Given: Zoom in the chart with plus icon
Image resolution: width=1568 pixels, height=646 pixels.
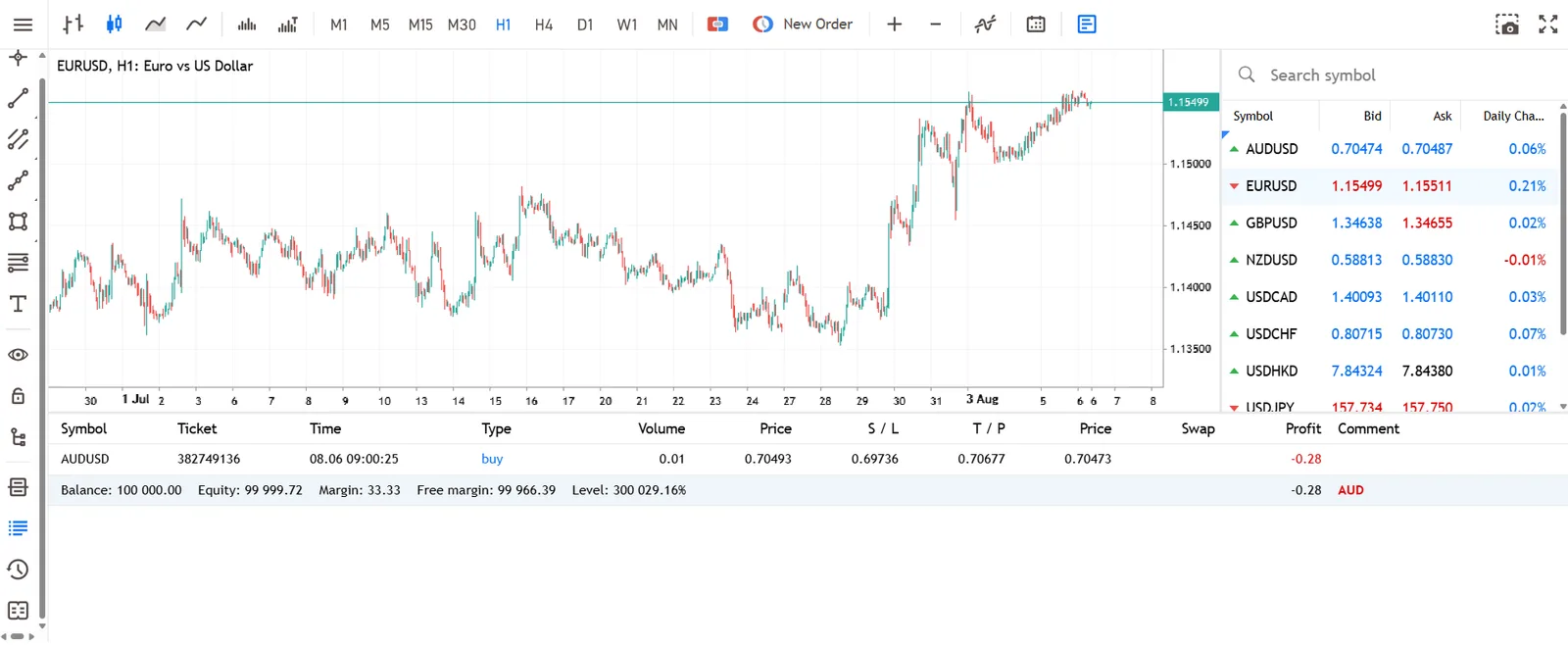Looking at the screenshot, I should tap(894, 25).
